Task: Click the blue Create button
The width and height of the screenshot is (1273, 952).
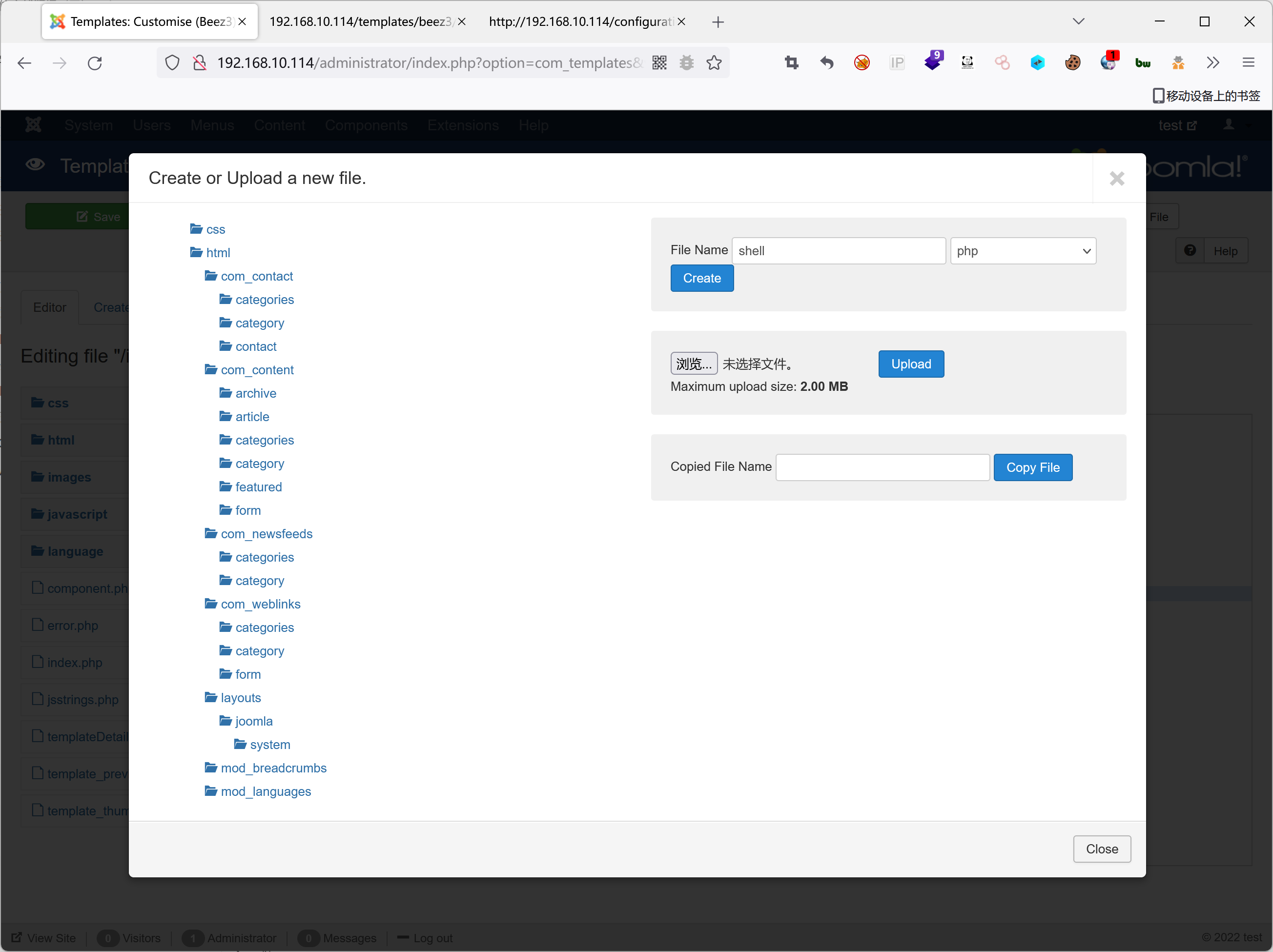Action: 701,279
